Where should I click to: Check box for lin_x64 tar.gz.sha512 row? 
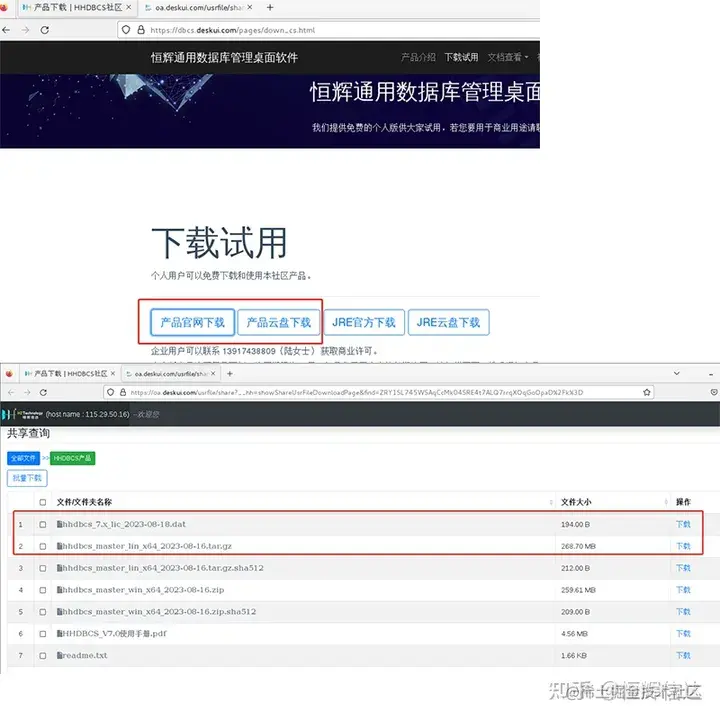(43, 568)
